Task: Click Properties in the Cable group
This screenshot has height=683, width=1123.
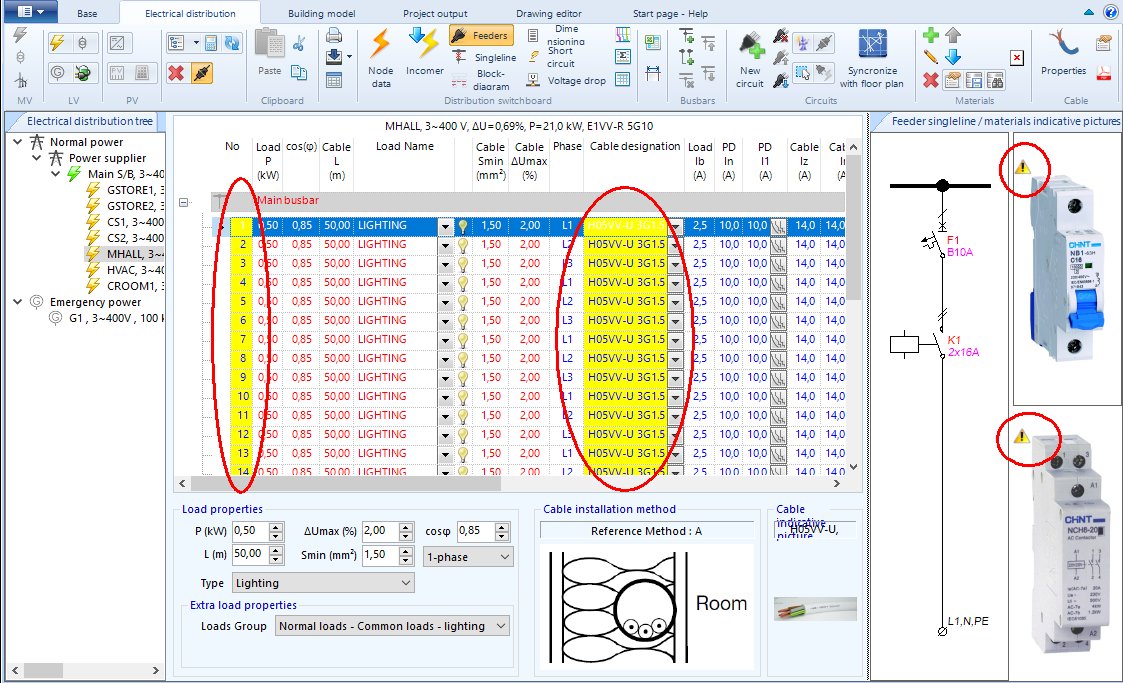Action: click(x=1063, y=70)
